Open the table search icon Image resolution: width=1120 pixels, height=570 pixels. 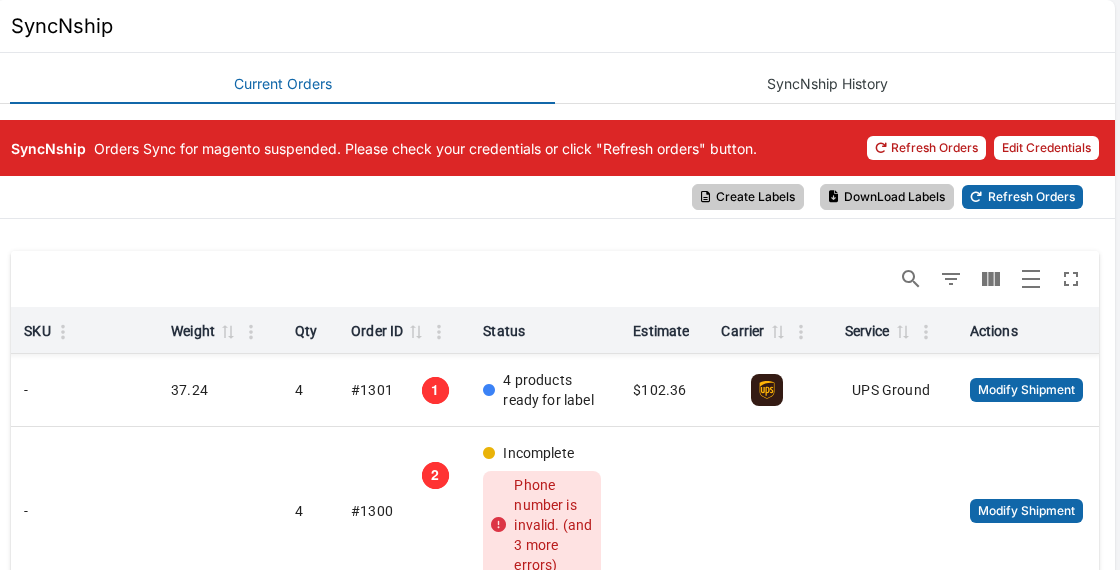coord(910,279)
